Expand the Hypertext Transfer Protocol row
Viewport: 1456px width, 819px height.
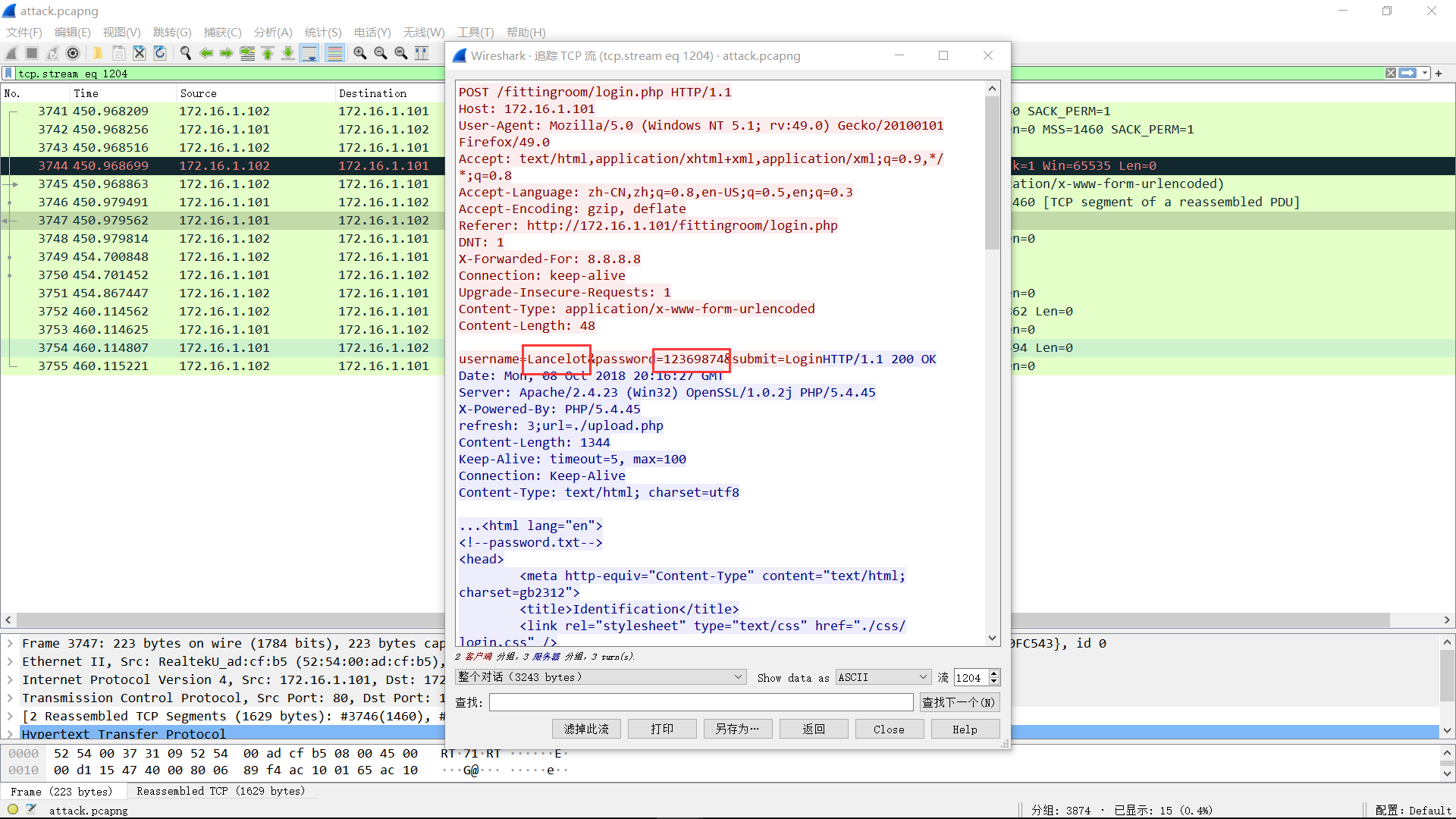[10, 734]
